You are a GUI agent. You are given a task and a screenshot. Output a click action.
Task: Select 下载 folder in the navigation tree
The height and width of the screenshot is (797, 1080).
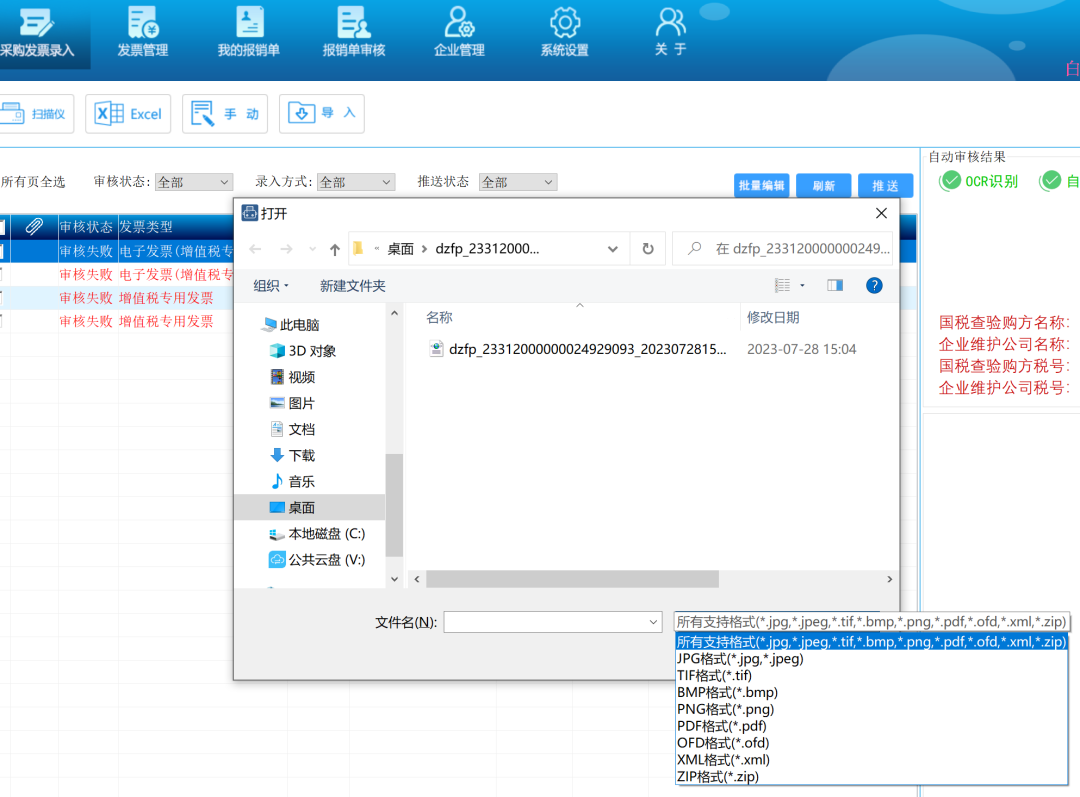pos(301,455)
